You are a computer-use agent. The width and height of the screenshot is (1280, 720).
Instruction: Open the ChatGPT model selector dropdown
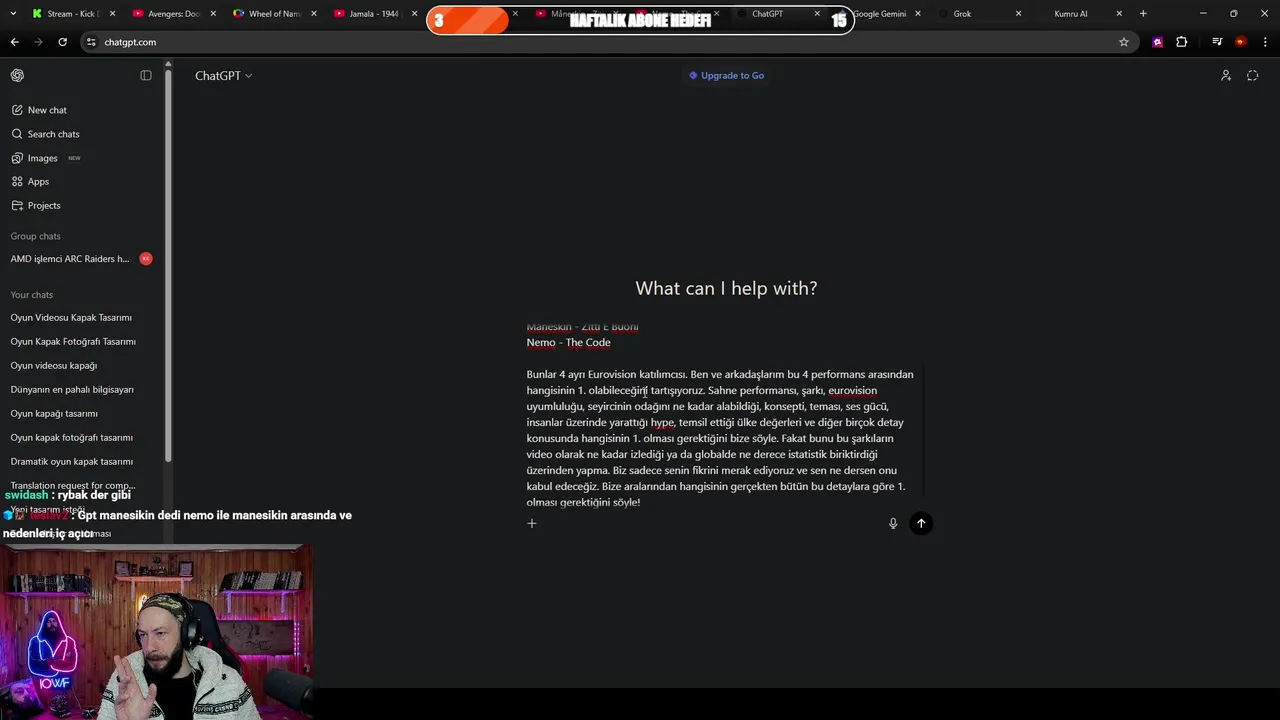(x=223, y=76)
